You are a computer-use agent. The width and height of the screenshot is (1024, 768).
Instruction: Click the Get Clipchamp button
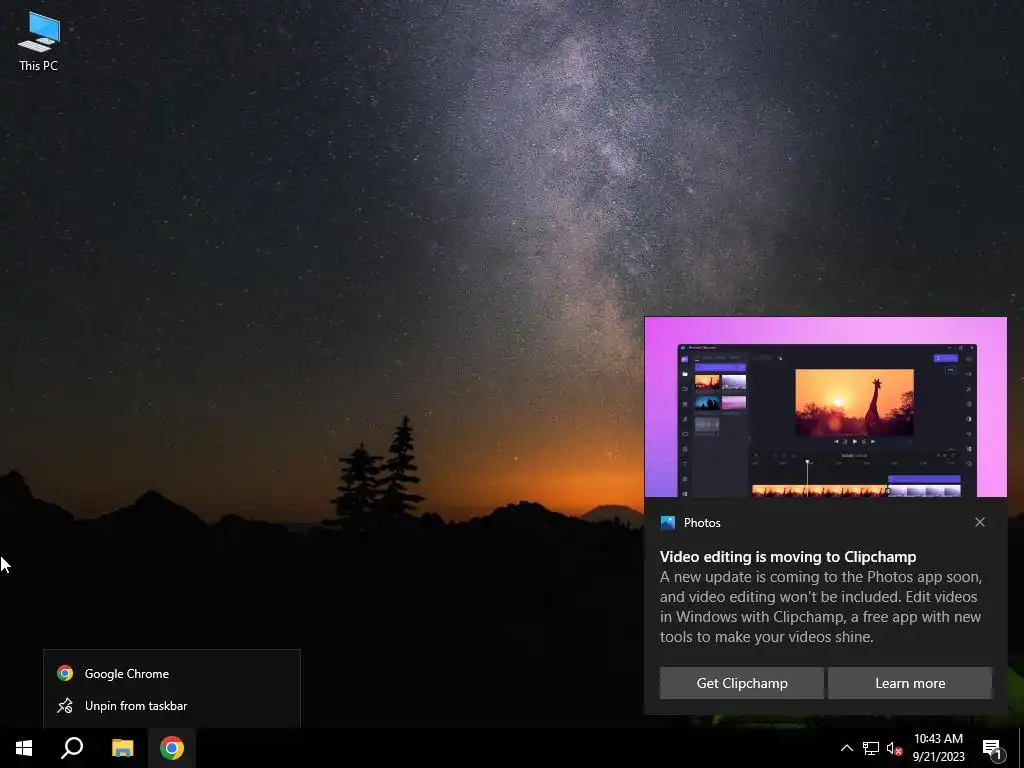click(742, 683)
